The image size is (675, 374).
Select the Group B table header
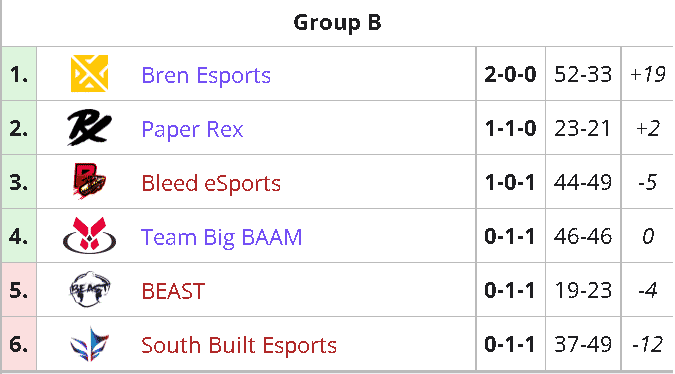tap(338, 23)
